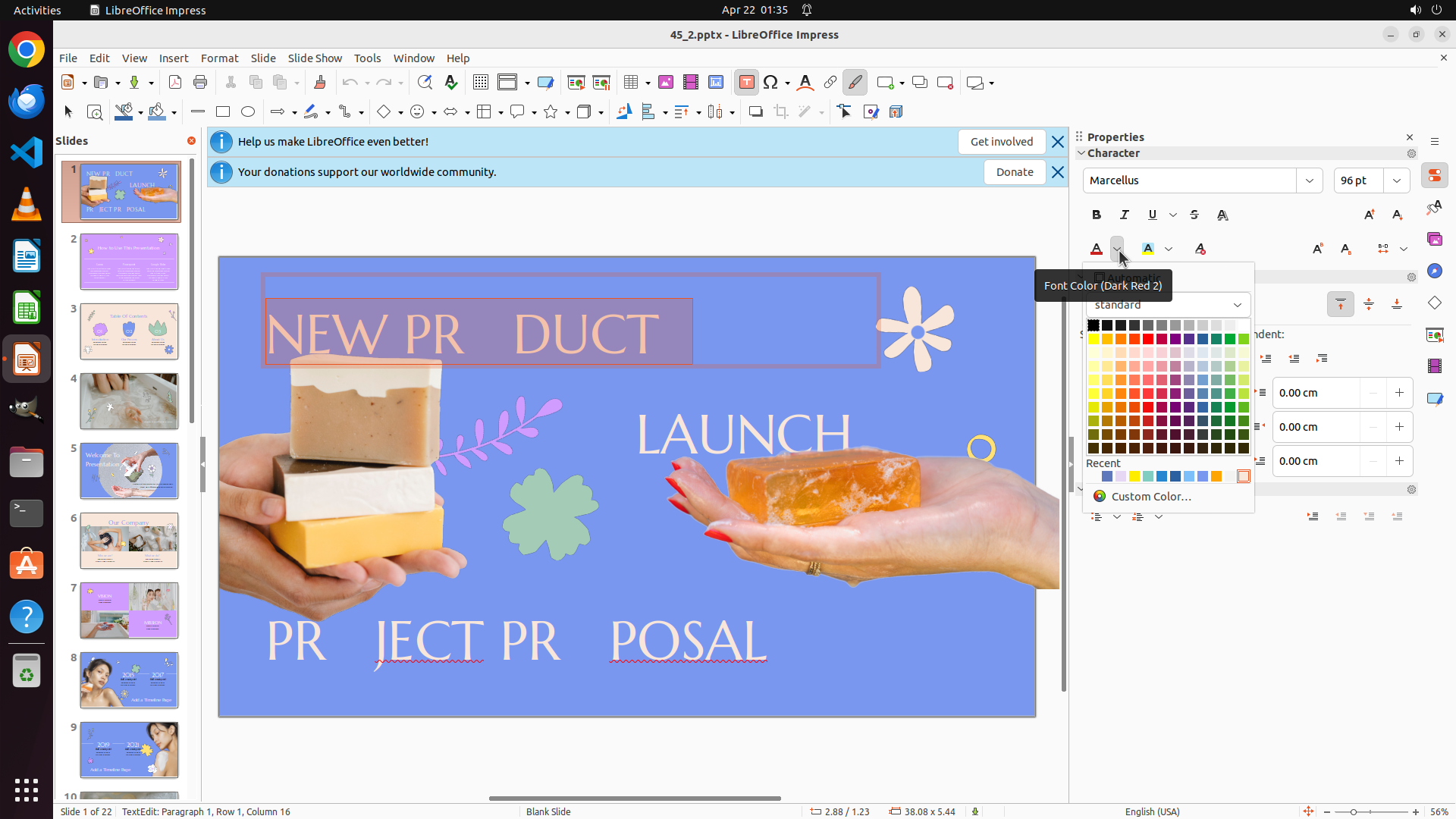Image resolution: width=1456 pixels, height=819 pixels.
Task: Click Clear Direct Formatting icon in sidebar
Action: coord(1200,249)
